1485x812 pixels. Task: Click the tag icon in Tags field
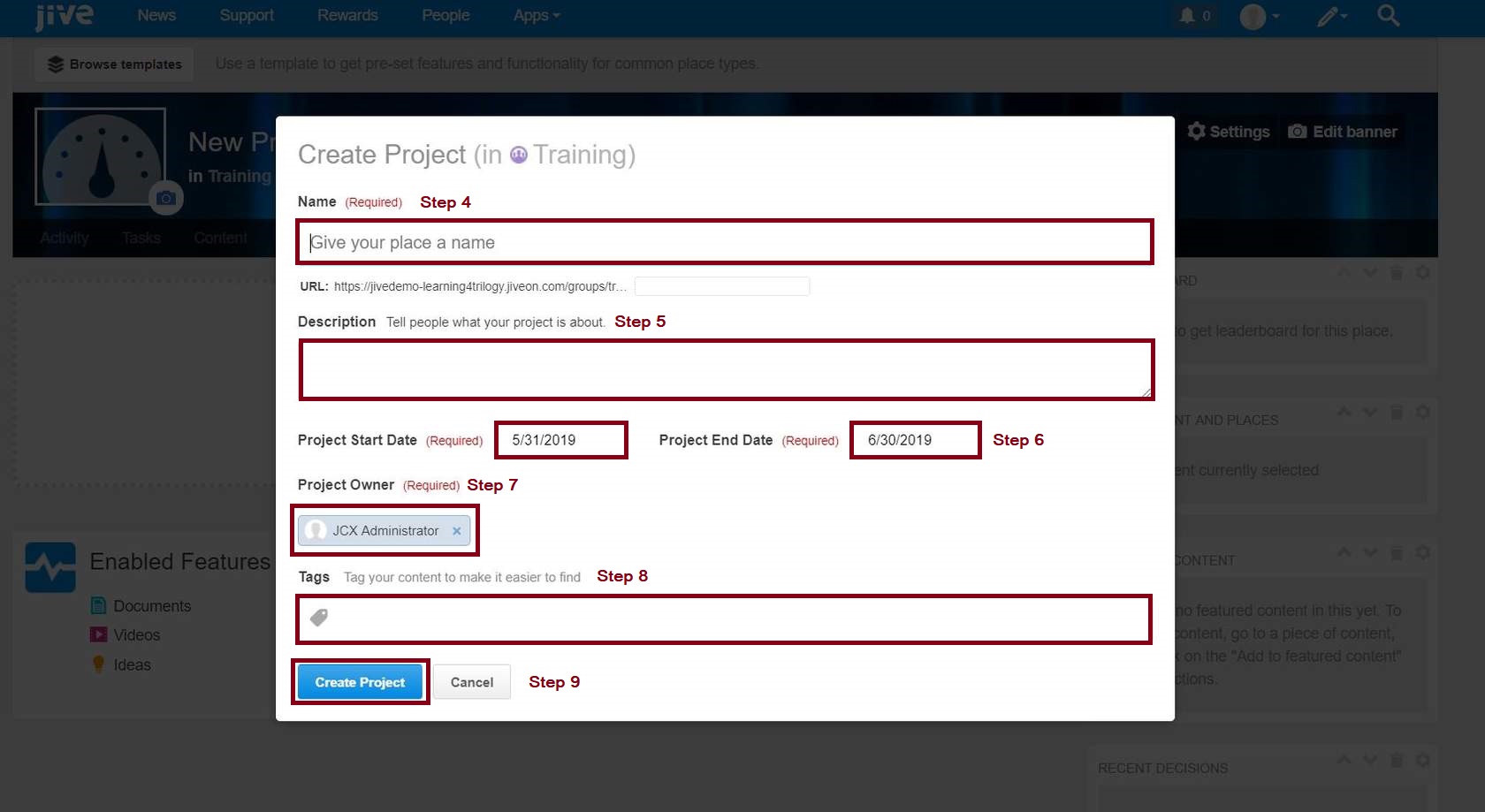pos(319,618)
